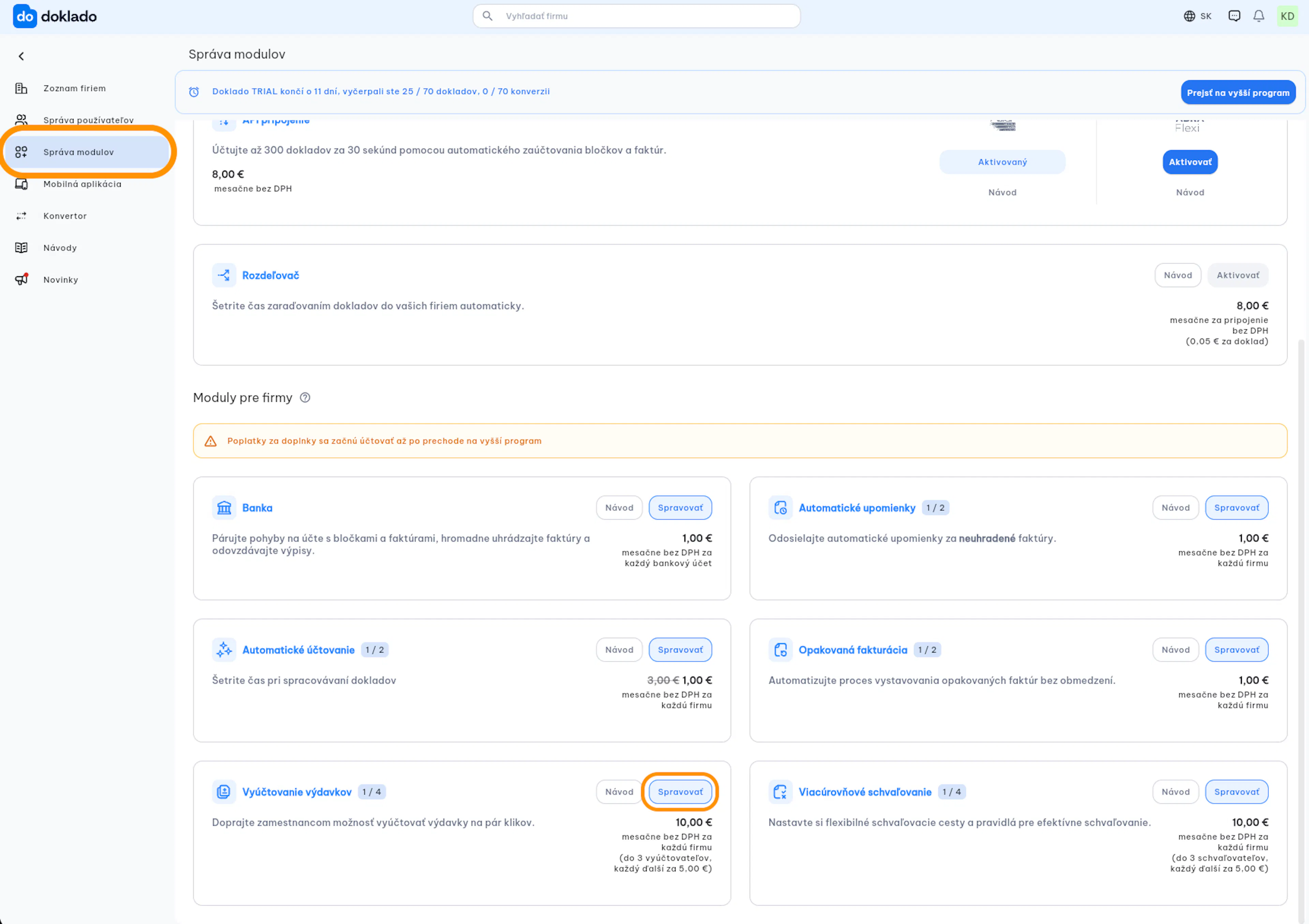Open Viacúrovňové schvaľovanie title link
The width and height of the screenshot is (1309, 924).
point(865,792)
